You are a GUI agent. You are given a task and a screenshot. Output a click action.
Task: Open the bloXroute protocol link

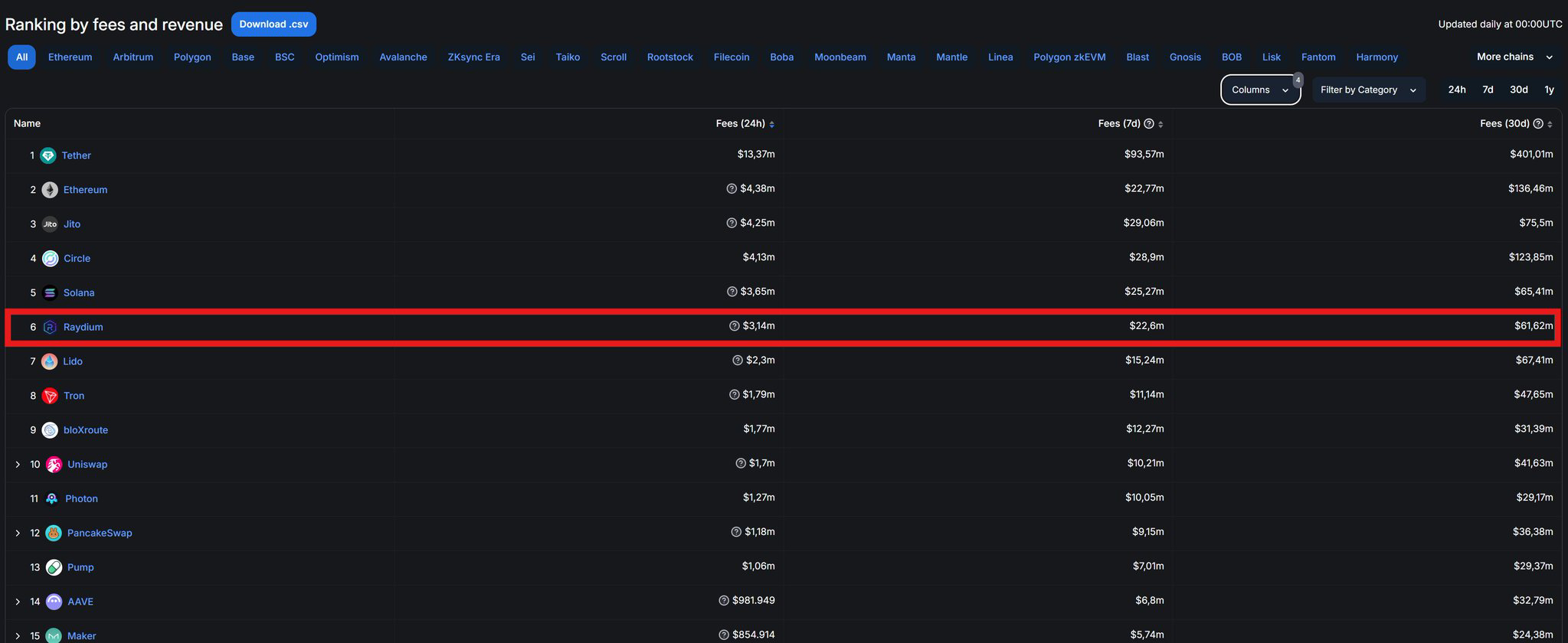(x=86, y=430)
